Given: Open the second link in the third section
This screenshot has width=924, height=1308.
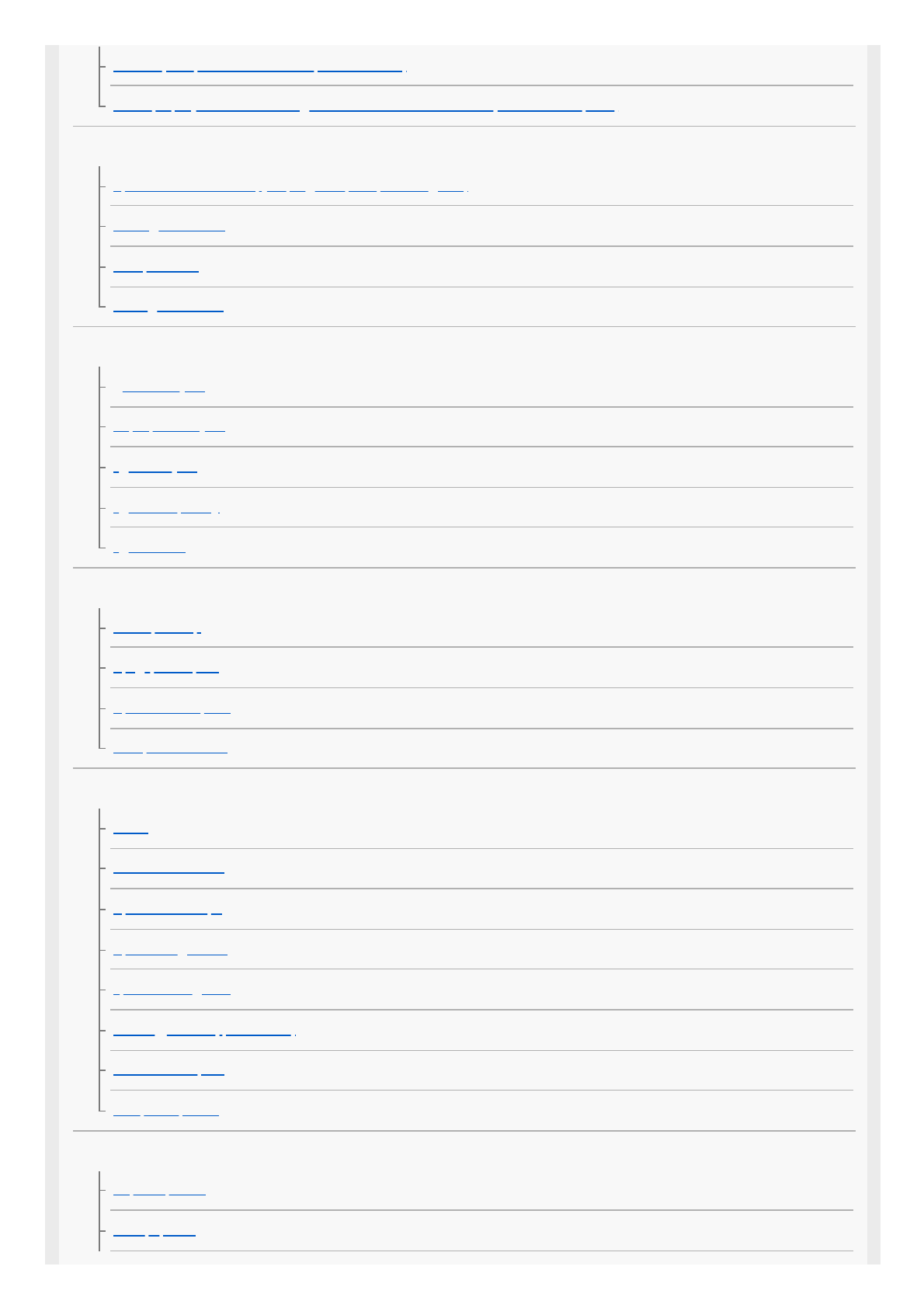Looking at the screenshot, I should point(169,428).
